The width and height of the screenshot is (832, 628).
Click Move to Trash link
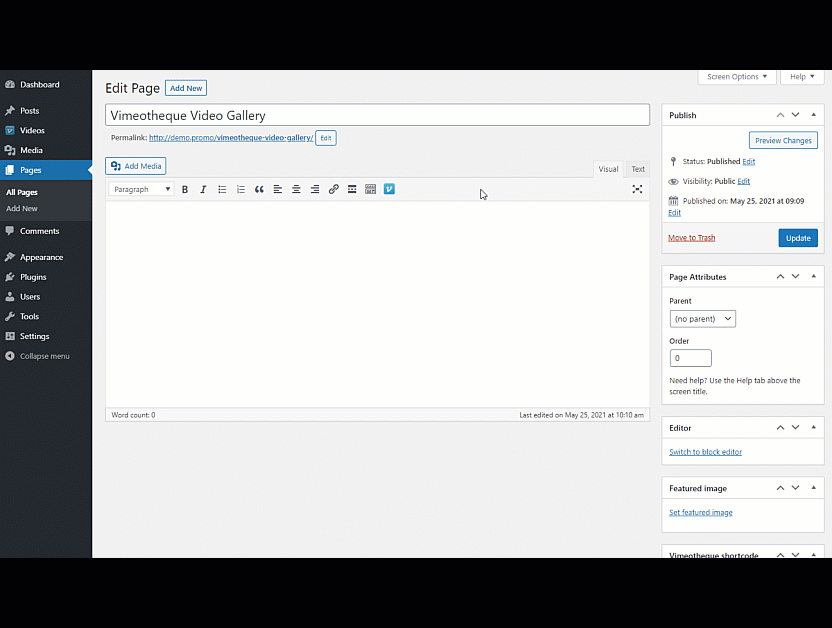pos(691,238)
